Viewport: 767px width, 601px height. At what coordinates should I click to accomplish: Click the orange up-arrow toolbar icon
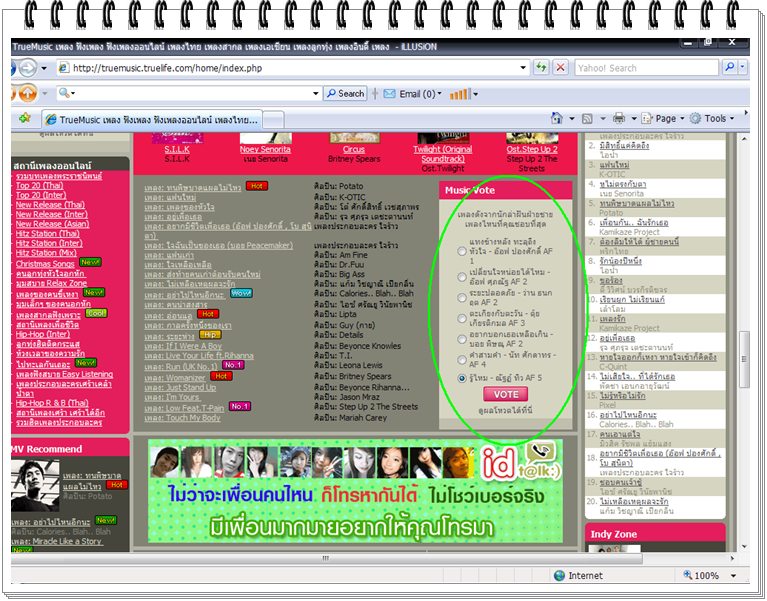[x=28, y=93]
